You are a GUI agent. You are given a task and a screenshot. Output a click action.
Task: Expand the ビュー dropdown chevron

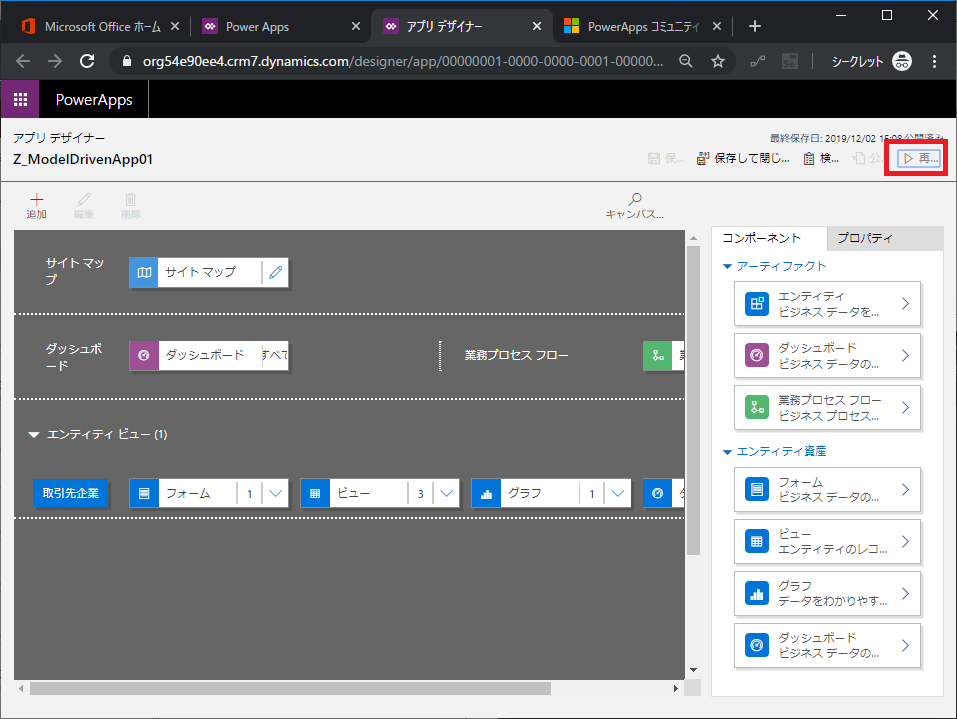point(446,493)
